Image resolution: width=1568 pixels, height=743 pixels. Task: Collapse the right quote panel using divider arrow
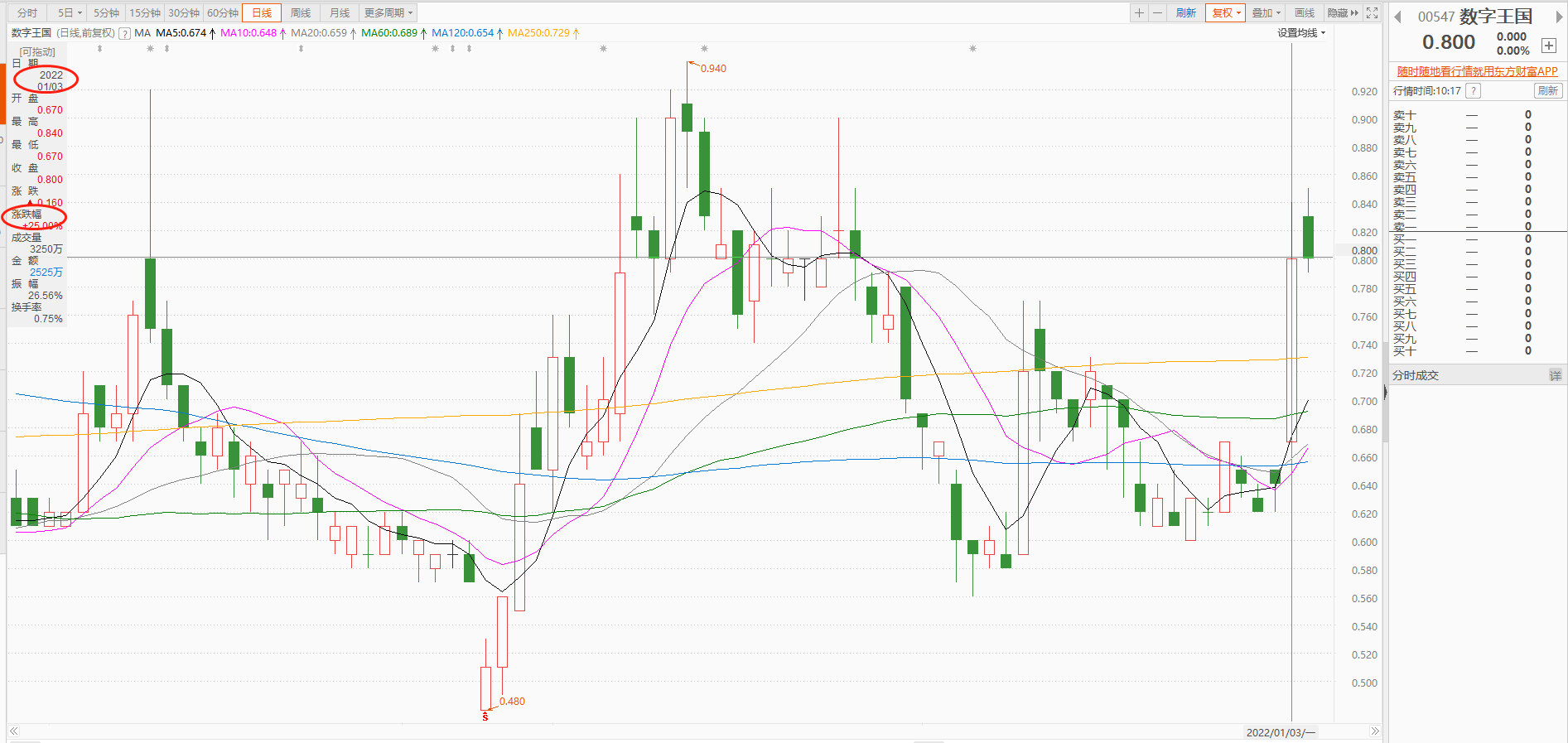(1385, 392)
